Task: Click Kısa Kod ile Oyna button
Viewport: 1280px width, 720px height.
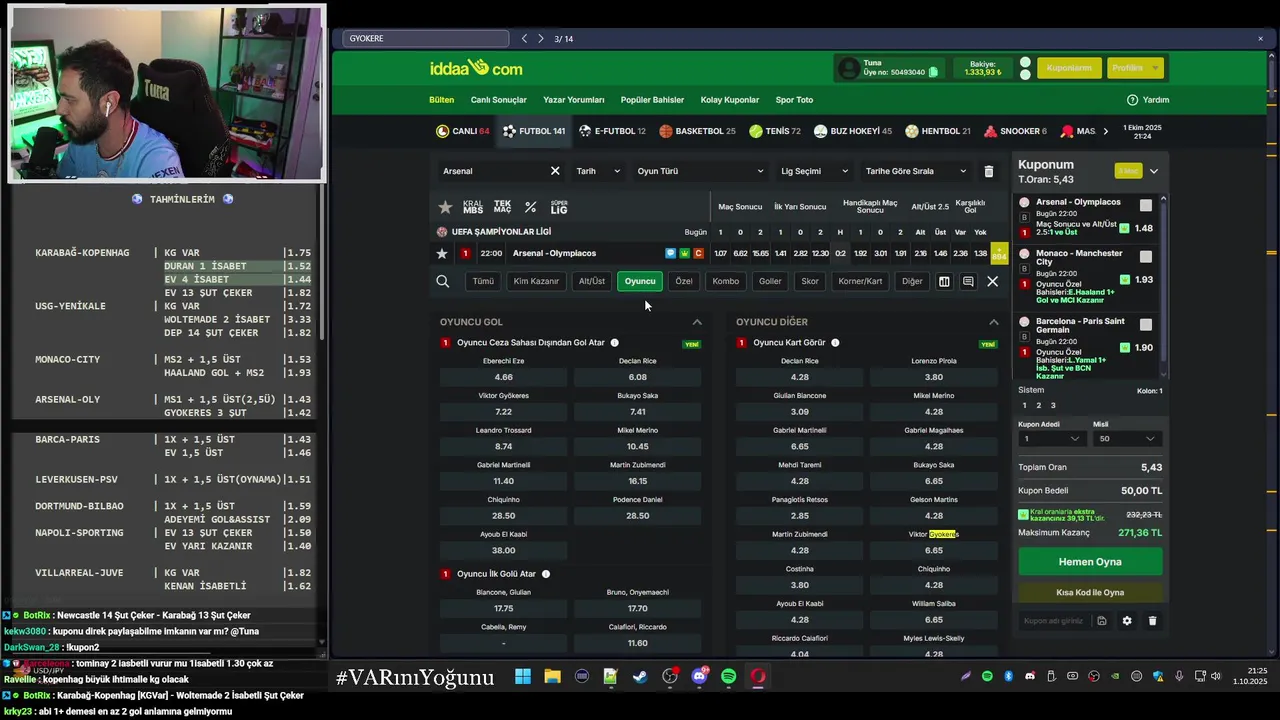Action: coord(1090,593)
